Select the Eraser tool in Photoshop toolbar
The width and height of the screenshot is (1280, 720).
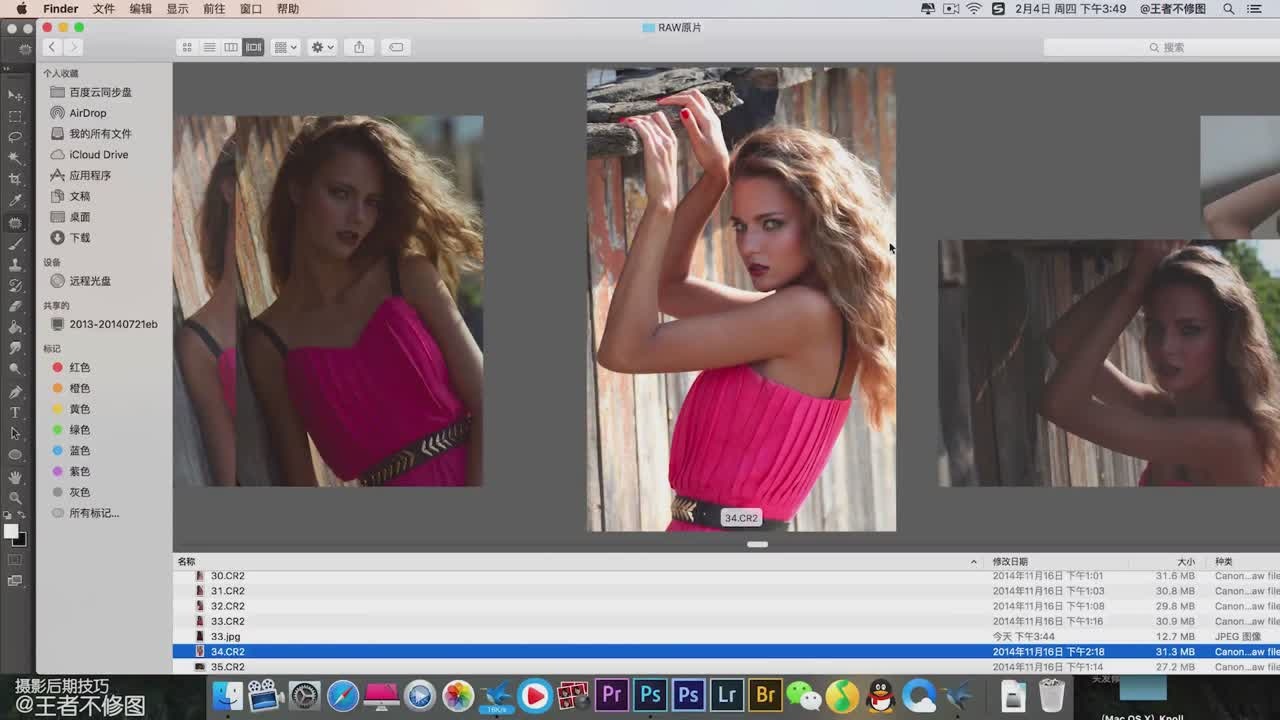pos(15,306)
